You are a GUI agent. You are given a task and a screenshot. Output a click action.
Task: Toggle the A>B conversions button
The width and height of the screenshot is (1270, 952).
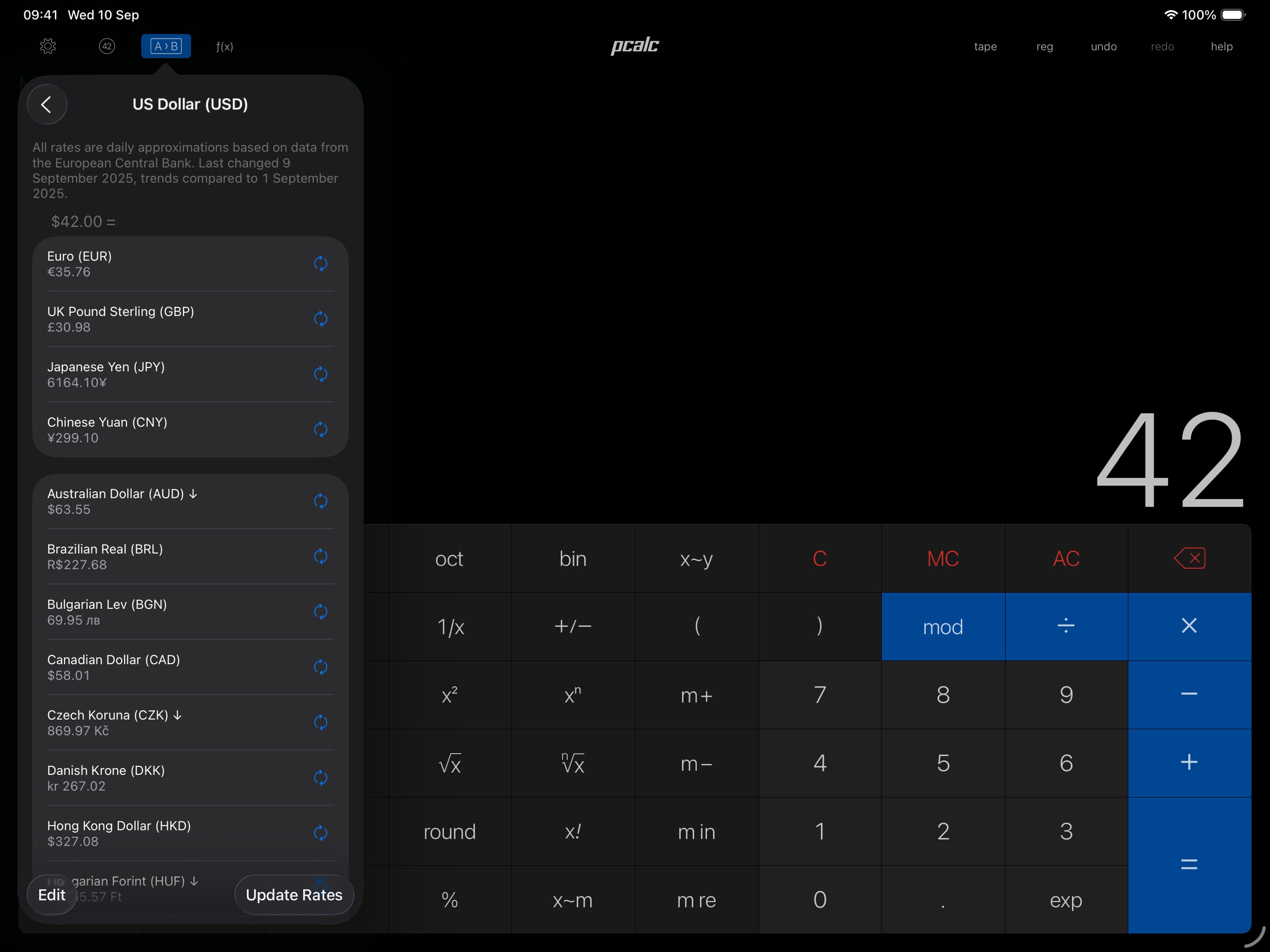point(166,46)
